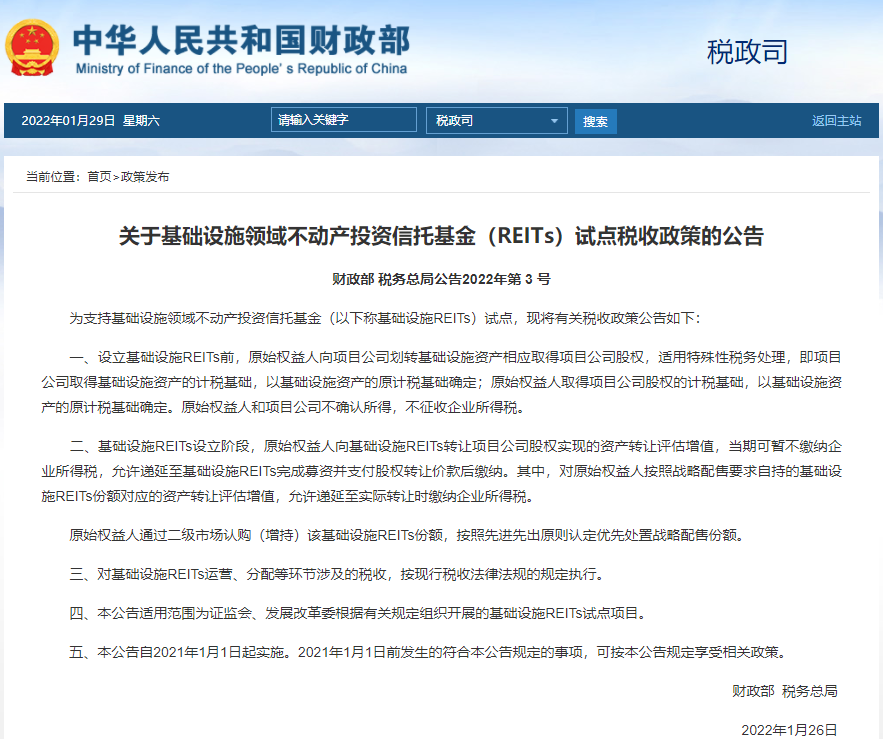Click the English Ministry of Finance subtitle
Image resolution: width=883 pixels, height=739 pixels.
[x=241, y=69]
